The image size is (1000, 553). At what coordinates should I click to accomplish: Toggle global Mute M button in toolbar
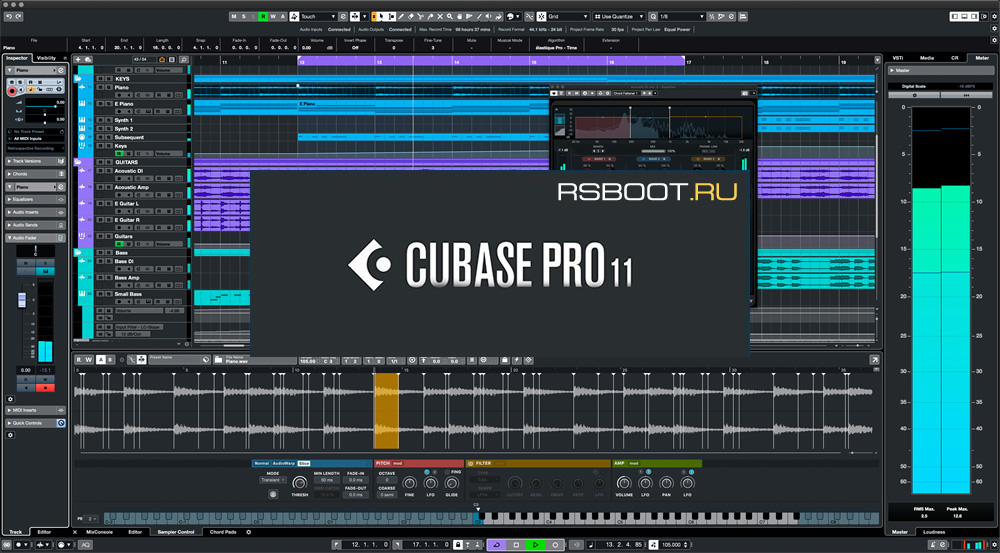[234, 17]
